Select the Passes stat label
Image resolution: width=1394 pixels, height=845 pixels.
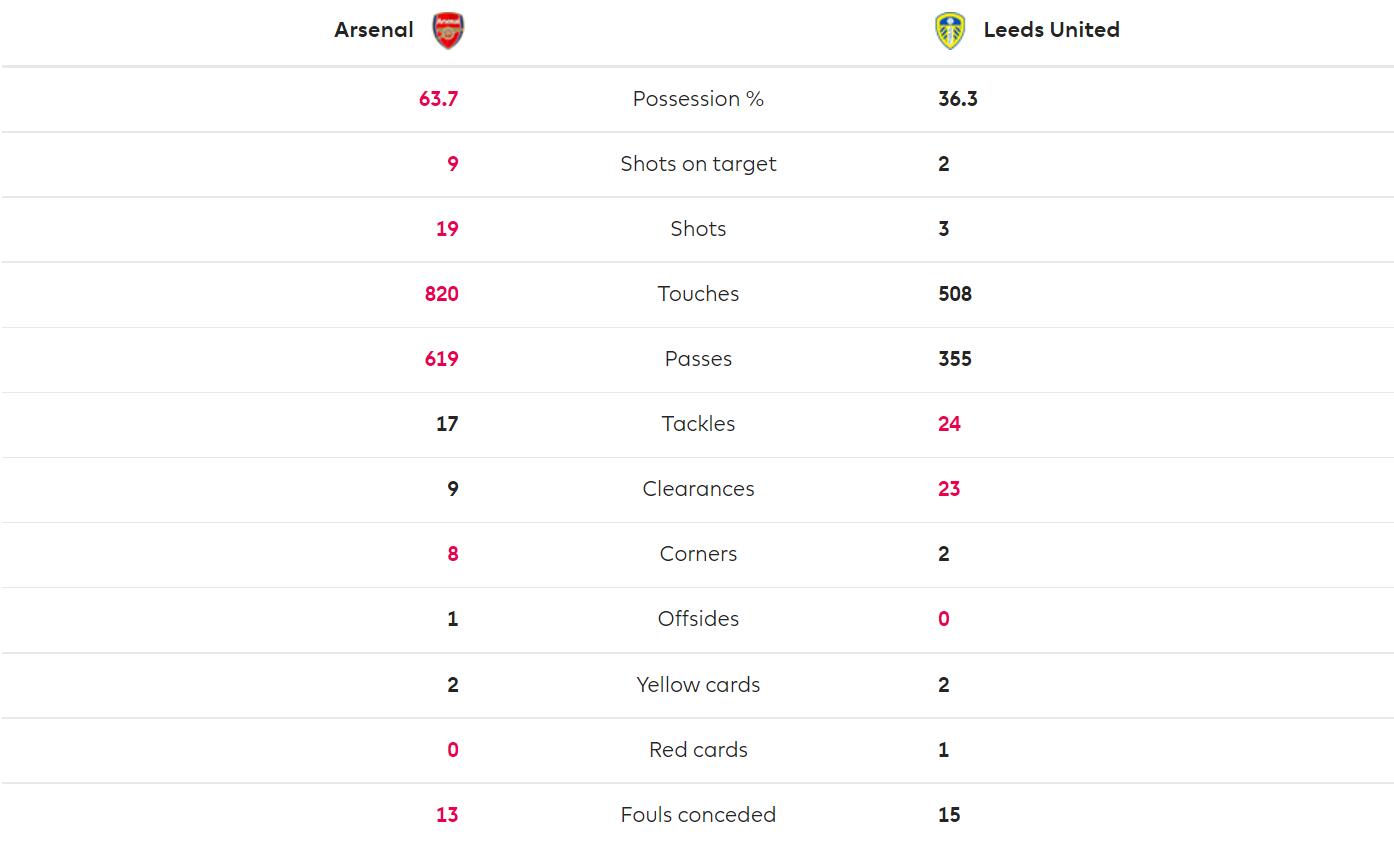(x=698, y=359)
